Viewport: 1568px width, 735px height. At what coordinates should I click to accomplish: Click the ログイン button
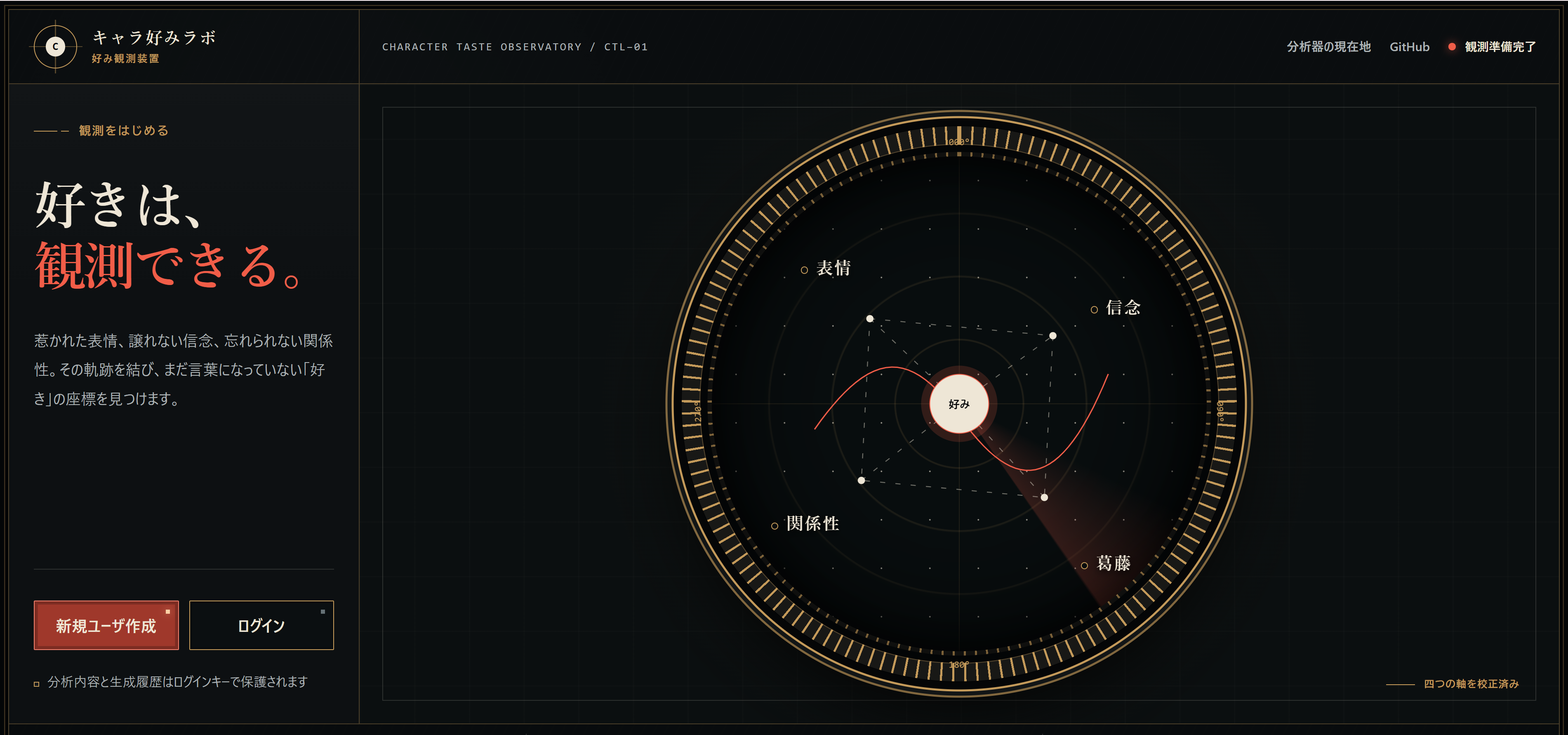261,625
